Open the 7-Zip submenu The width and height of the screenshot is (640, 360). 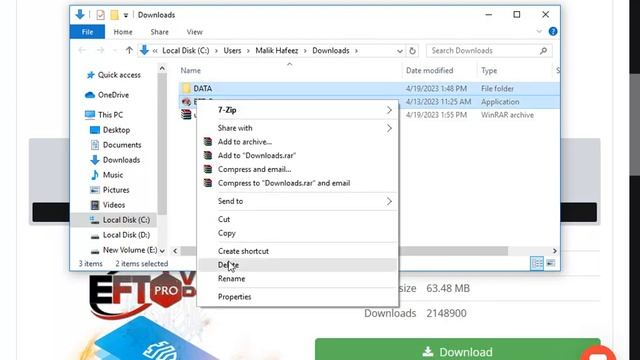click(298, 110)
